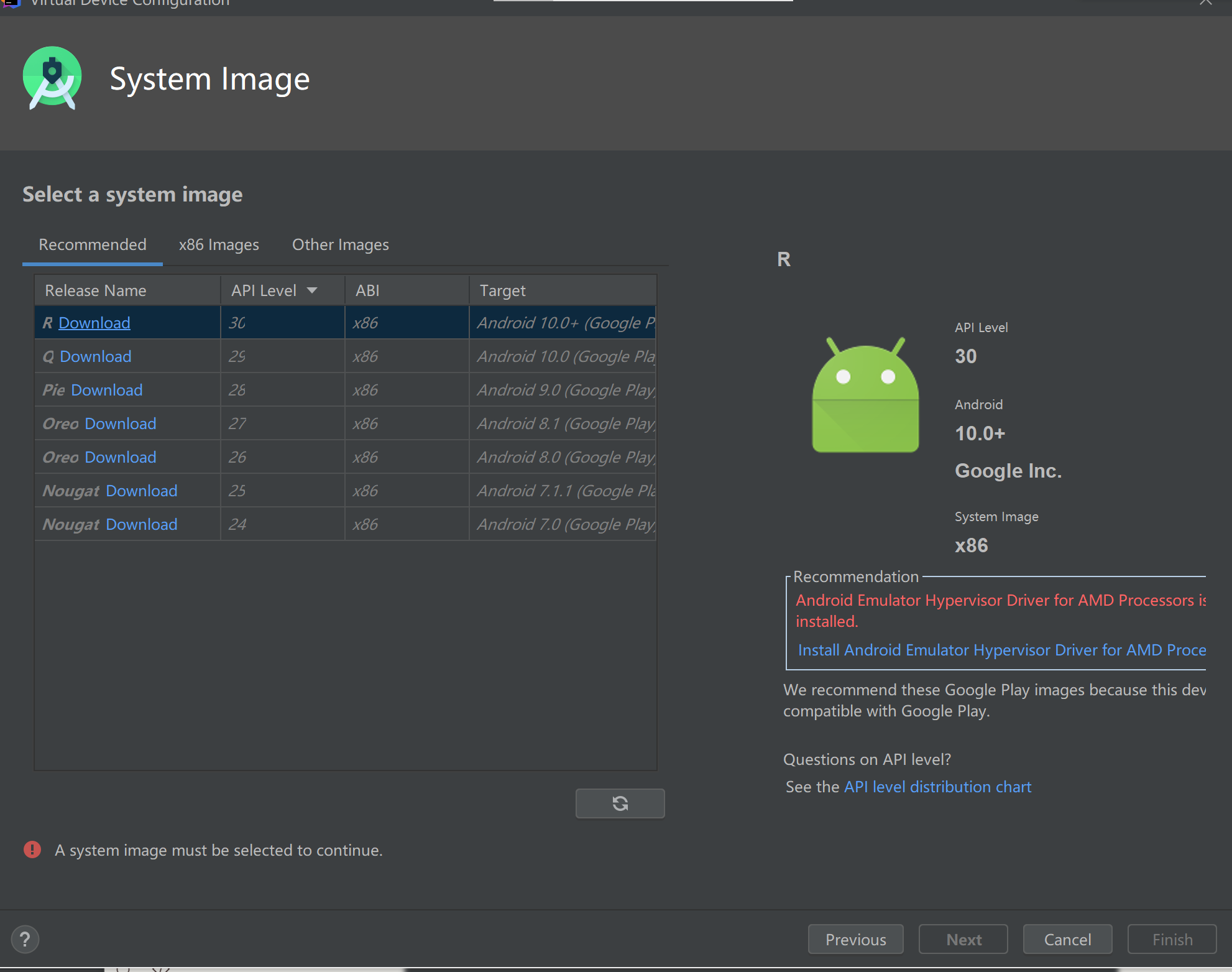Viewport: 1232px width, 972px height.
Task: Click the green Android robot image
Action: click(x=865, y=395)
